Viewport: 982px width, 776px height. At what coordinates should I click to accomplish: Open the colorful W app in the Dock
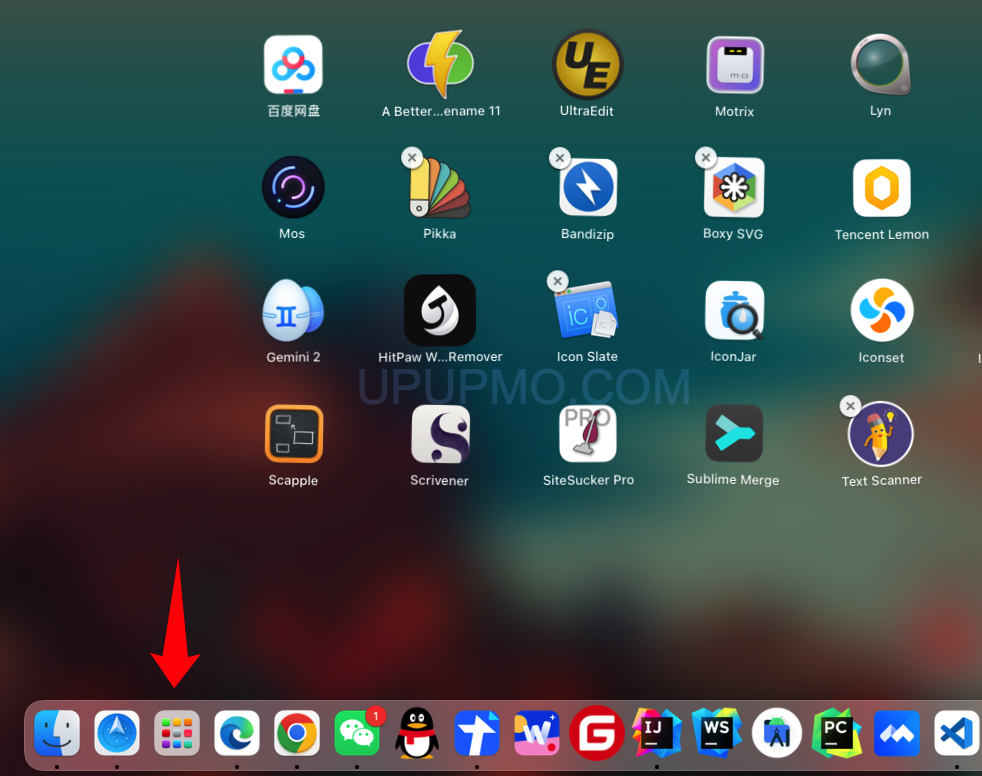(537, 733)
